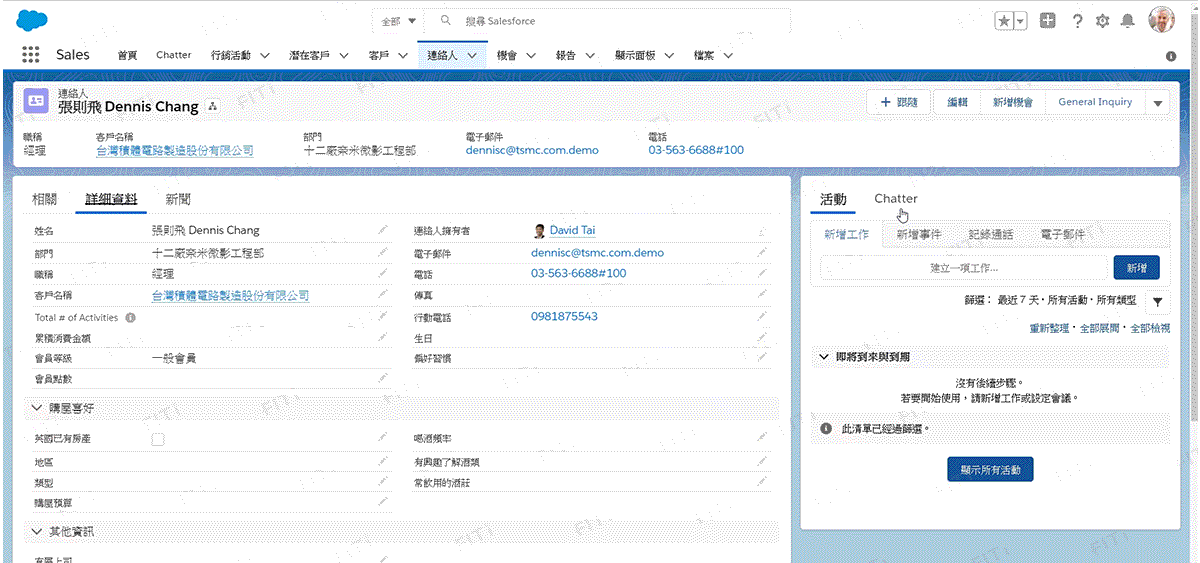The height and width of the screenshot is (563, 1200).
Task: Open the 行銷活動 tab chevron menu
Action: 265,56
